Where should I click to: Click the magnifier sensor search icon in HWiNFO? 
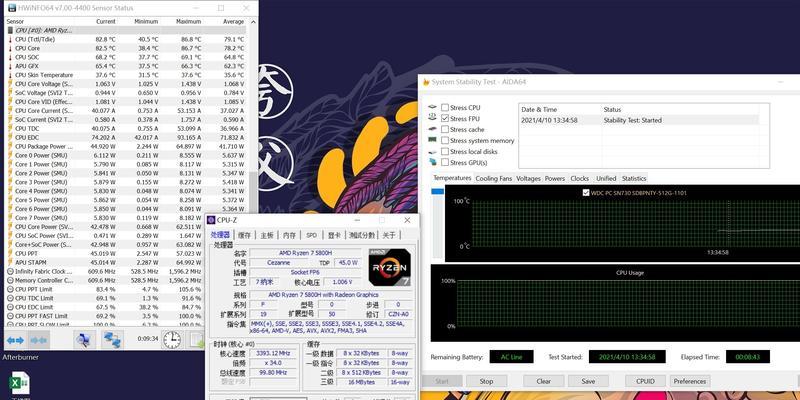[x=84, y=340]
